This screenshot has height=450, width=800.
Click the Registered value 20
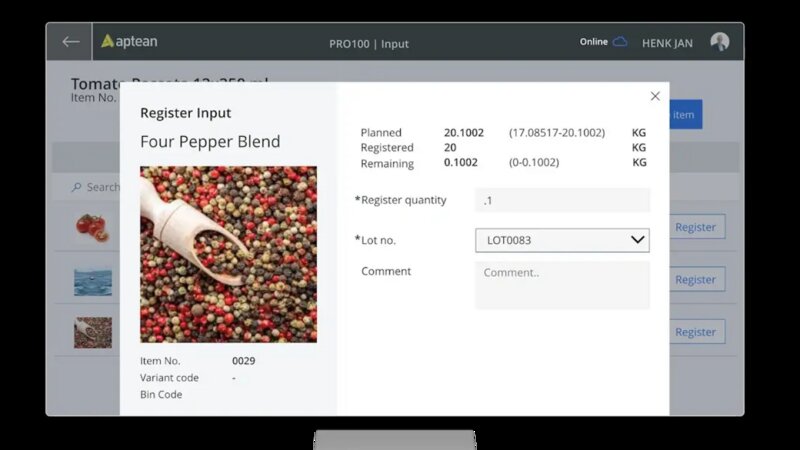[x=450, y=147]
